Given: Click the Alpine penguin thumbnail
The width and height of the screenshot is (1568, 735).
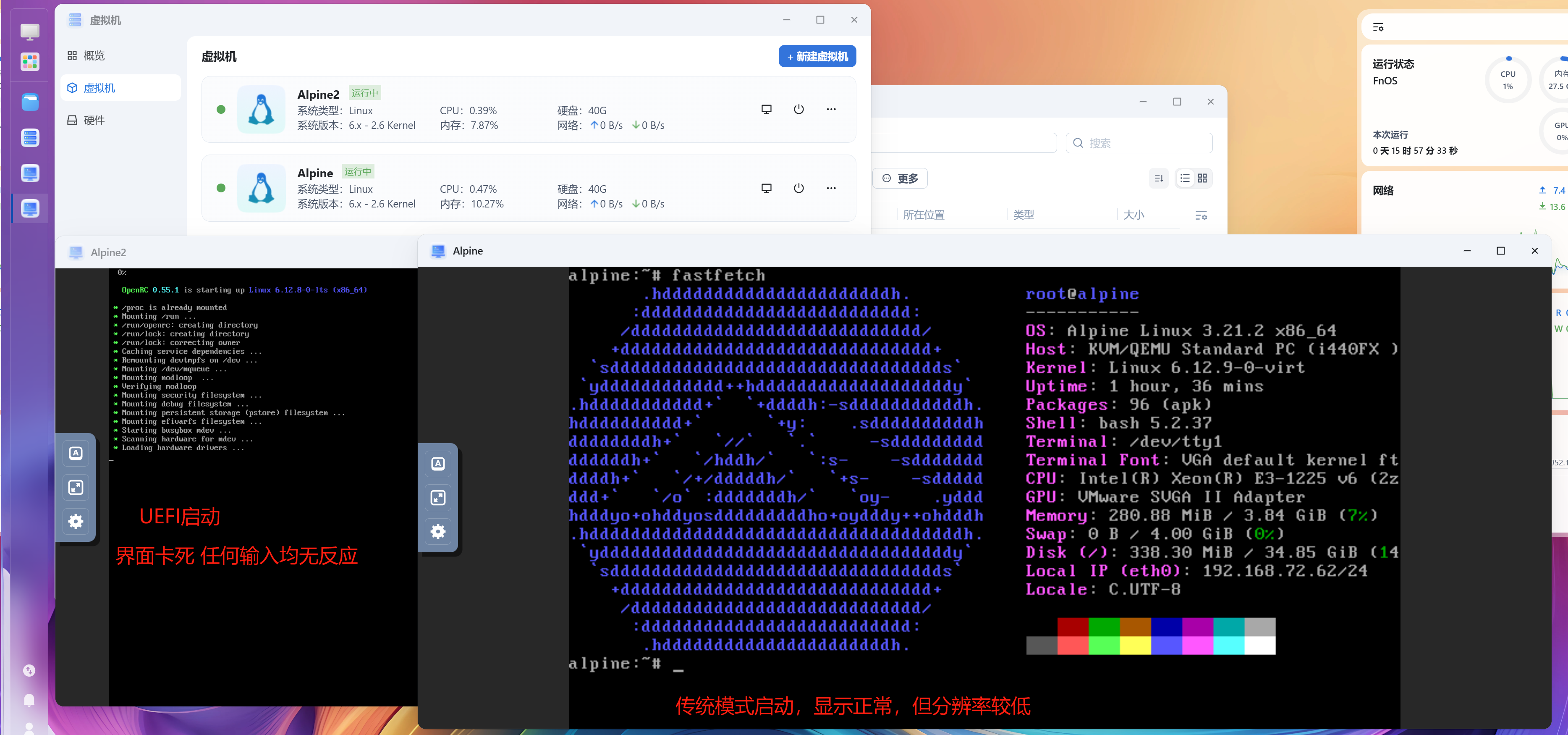Looking at the screenshot, I should [261, 188].
